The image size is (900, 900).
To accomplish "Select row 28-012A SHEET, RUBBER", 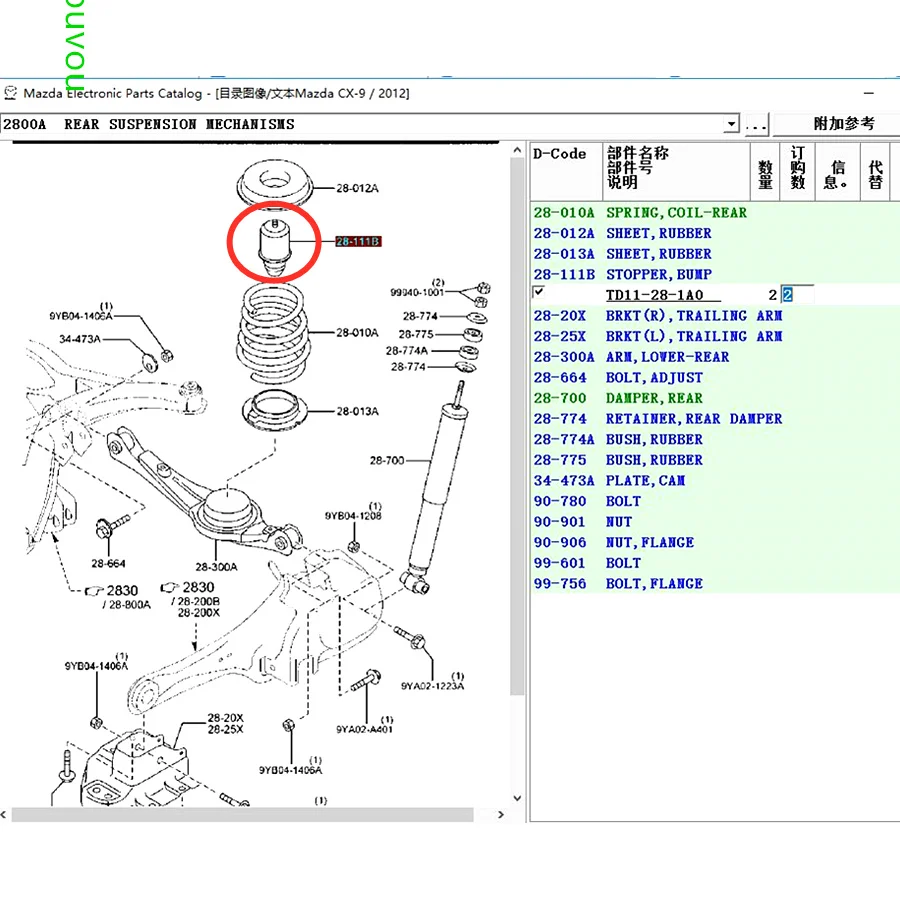I will click(715, 233).
